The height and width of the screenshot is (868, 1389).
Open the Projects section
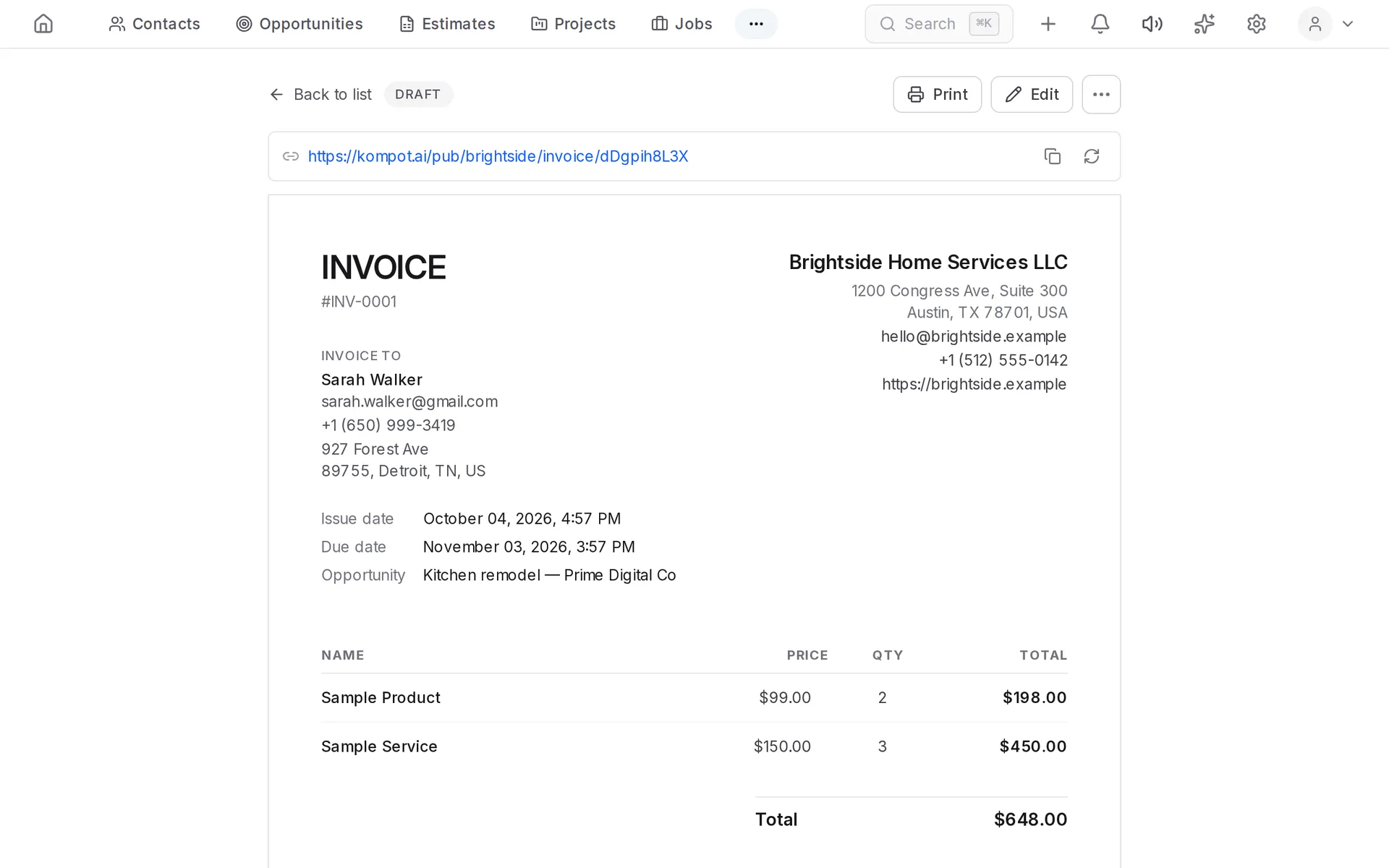[573, 24]
